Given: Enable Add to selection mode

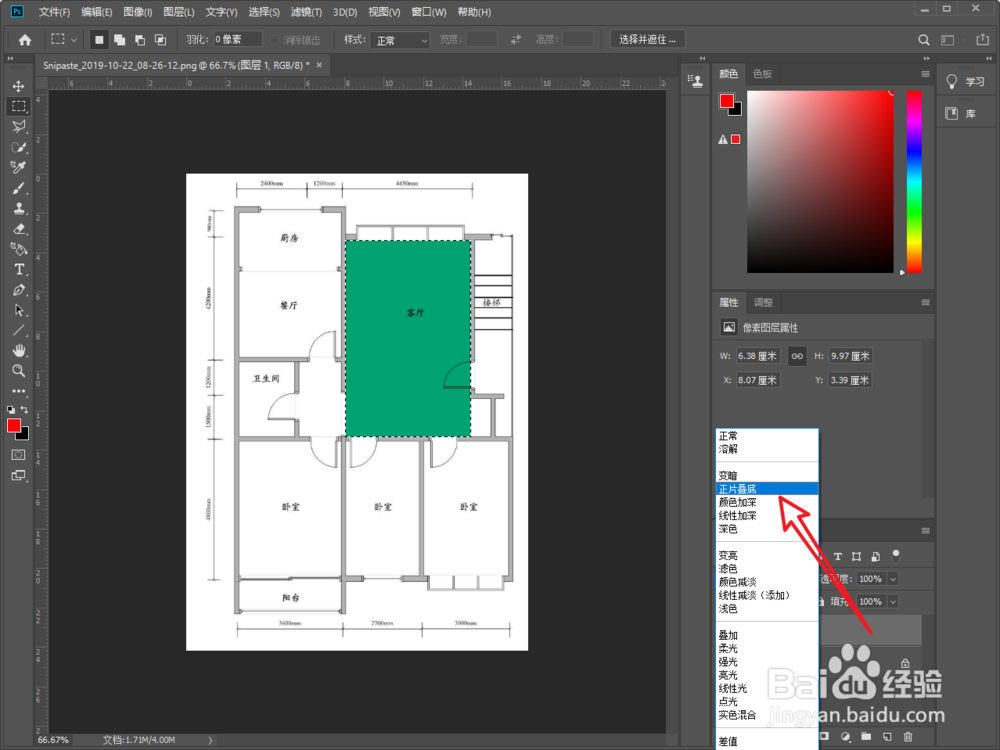Looking at the screenshot, I should click(x=118, y=40).
